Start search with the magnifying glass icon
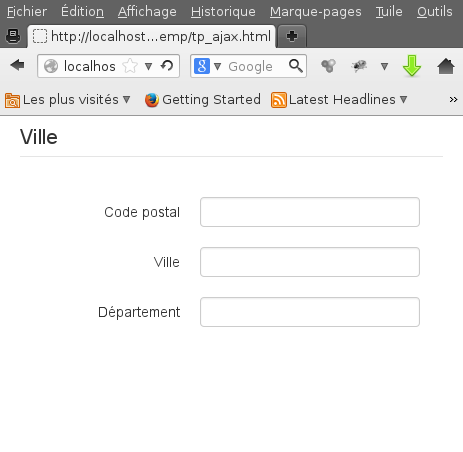Image resolution: width=463 pixels, height=452 pixels. (296, 66)
